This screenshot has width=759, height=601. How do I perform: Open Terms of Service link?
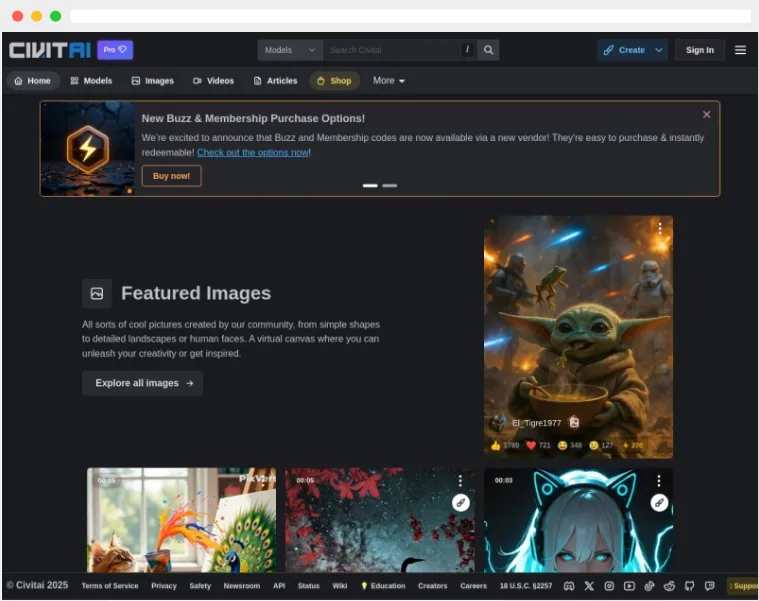point(110,586)
